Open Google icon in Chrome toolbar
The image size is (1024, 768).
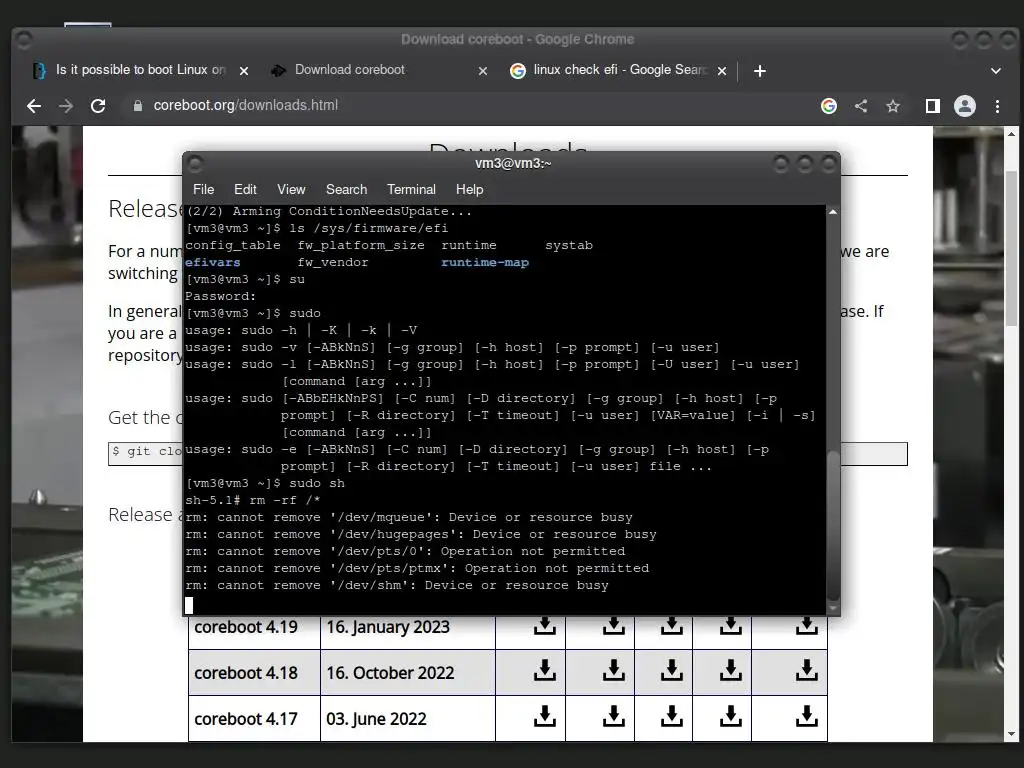829,106
